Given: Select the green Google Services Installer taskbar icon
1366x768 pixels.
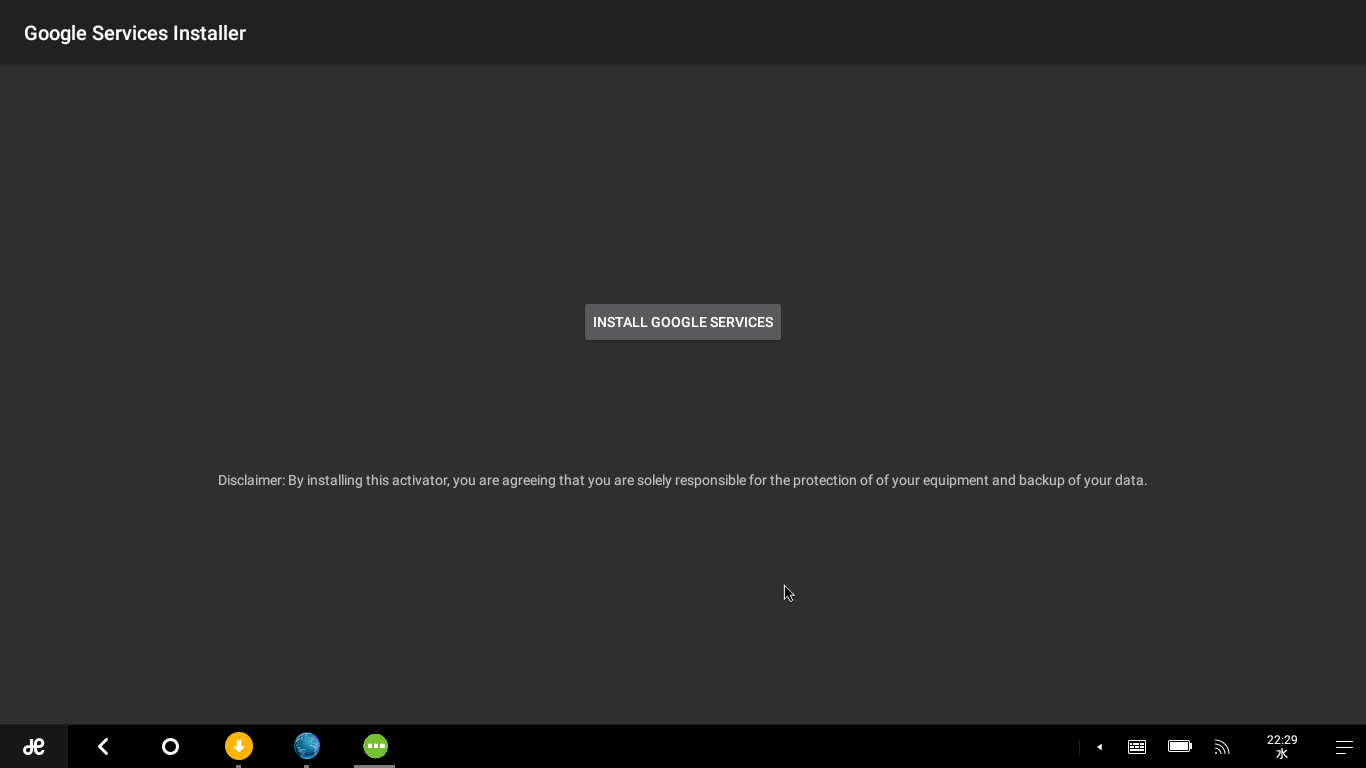Looking at the screenshot, I should 375,746.
